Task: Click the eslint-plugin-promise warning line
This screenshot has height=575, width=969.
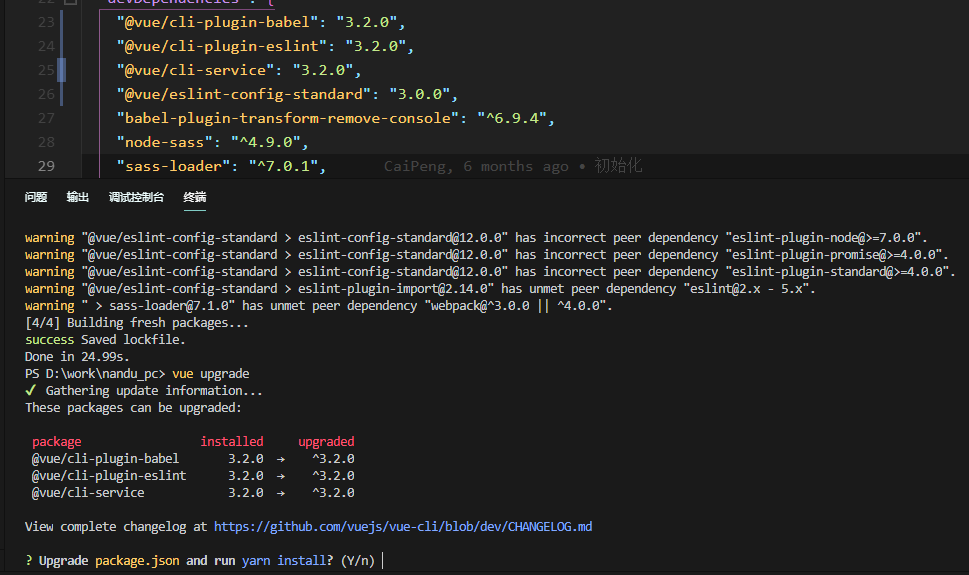Action: click(487, 255)
